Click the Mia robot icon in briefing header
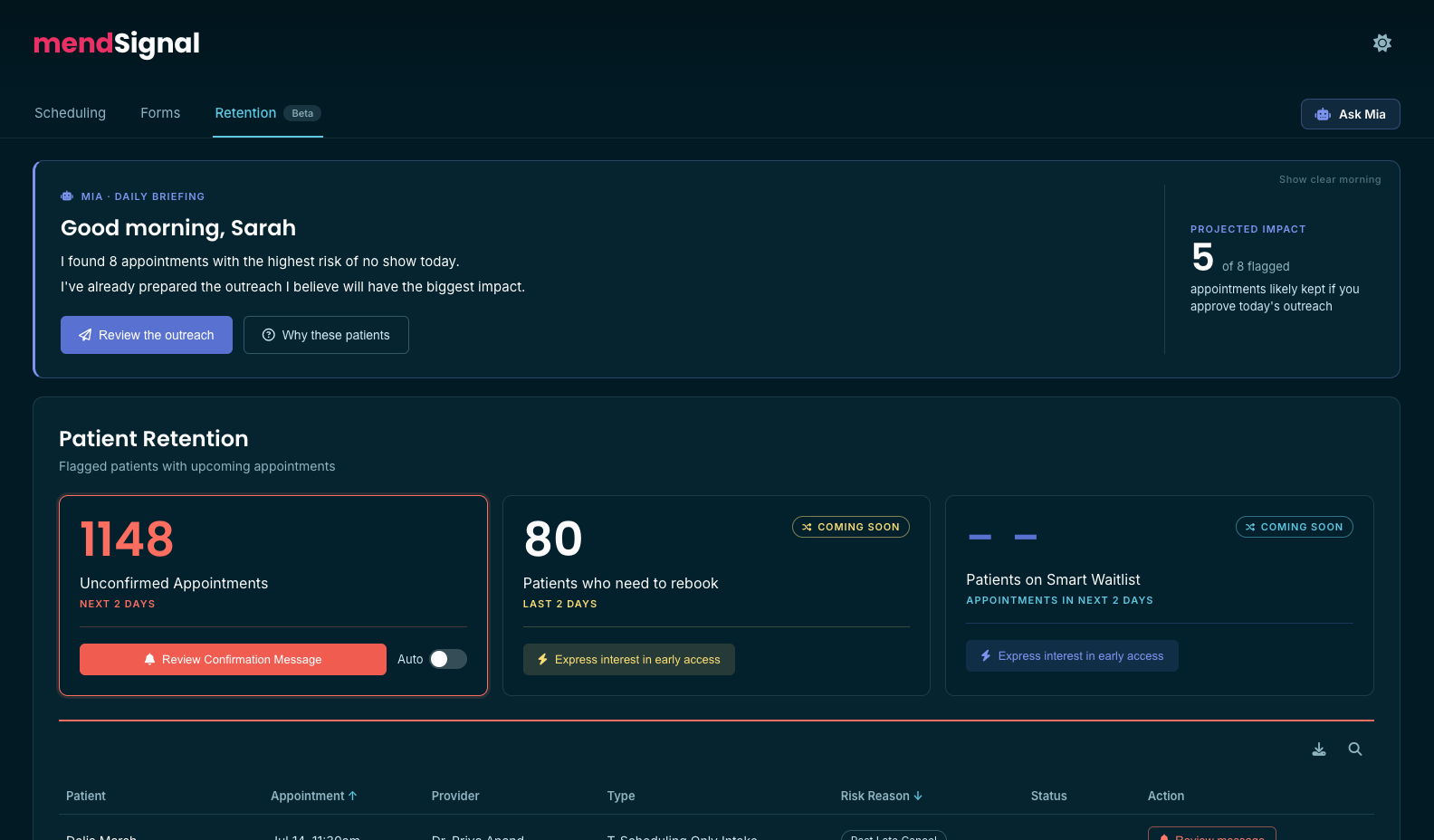 point(67,196)
